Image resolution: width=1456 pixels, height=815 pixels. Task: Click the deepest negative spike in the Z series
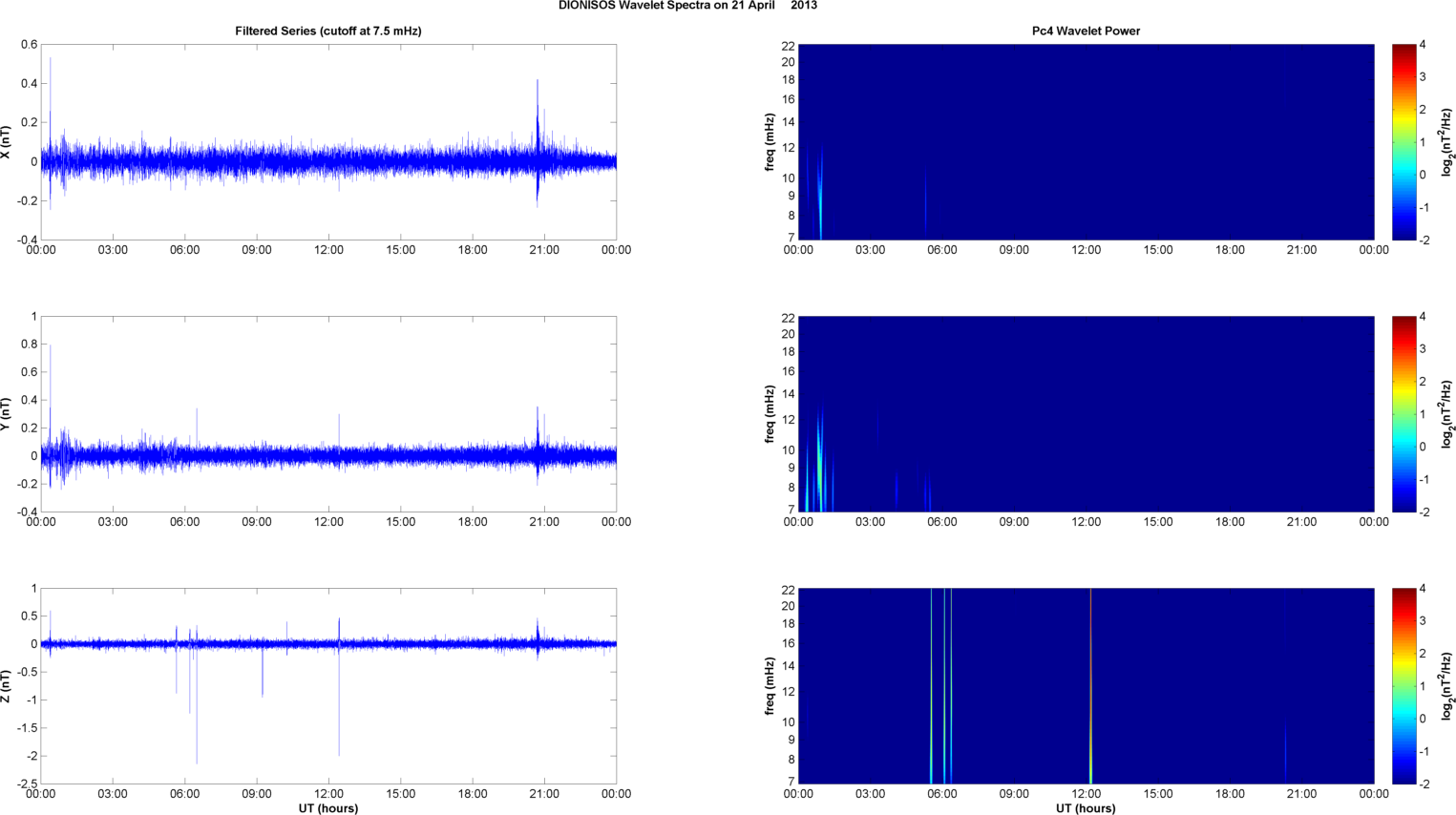coord(197,735)
